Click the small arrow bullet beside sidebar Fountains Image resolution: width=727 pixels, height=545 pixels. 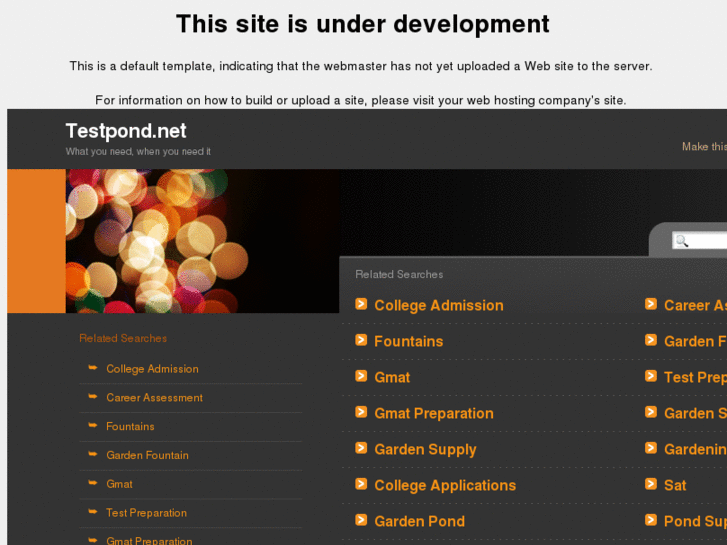point(93,425)
